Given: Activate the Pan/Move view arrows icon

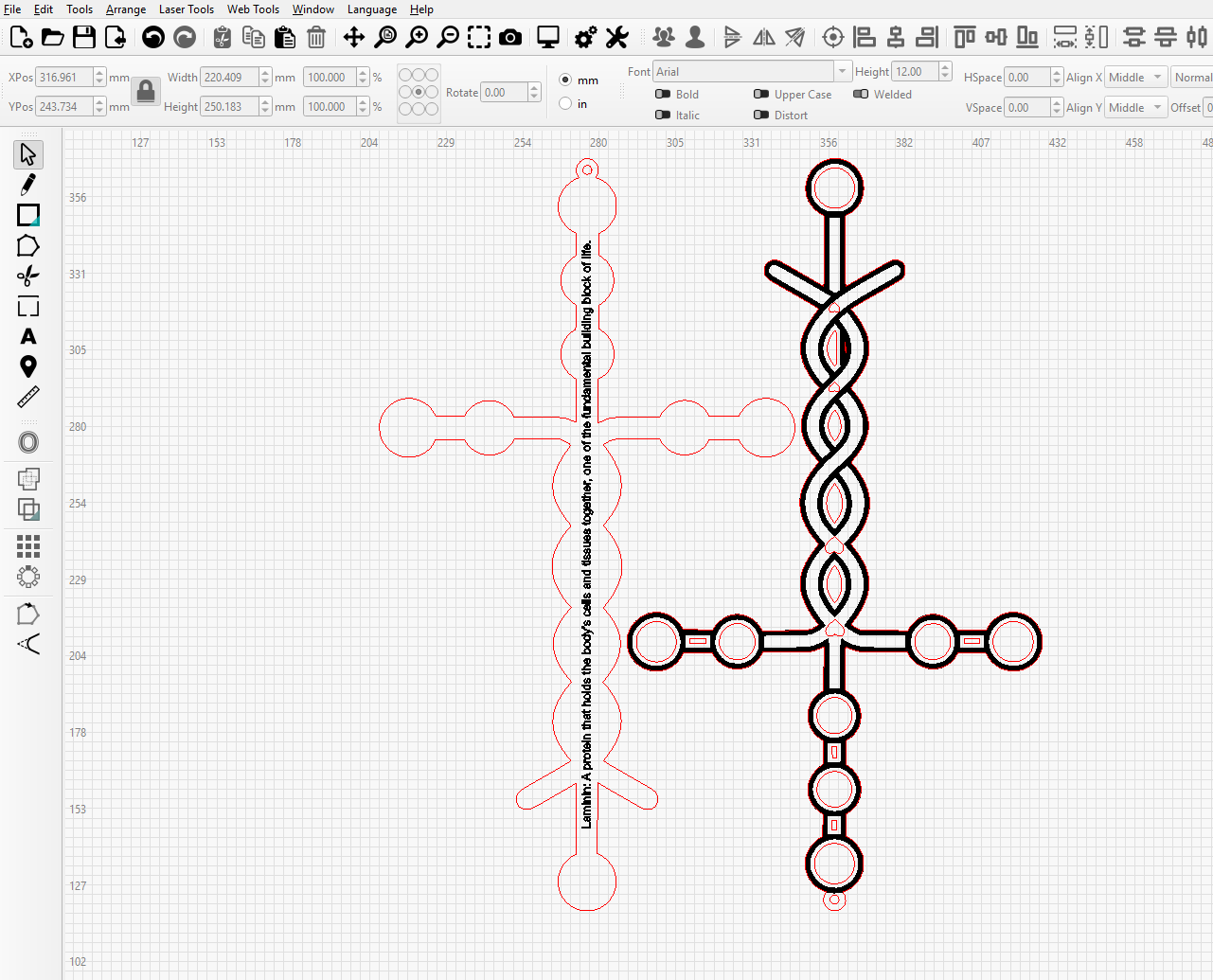Looking at the screenshot, I should (x=354, y=37).
